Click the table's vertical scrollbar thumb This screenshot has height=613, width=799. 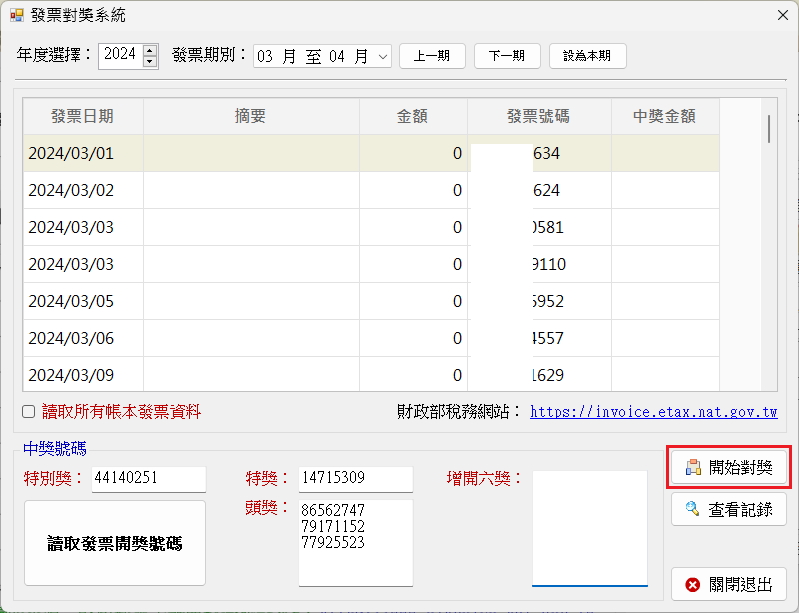769,128
